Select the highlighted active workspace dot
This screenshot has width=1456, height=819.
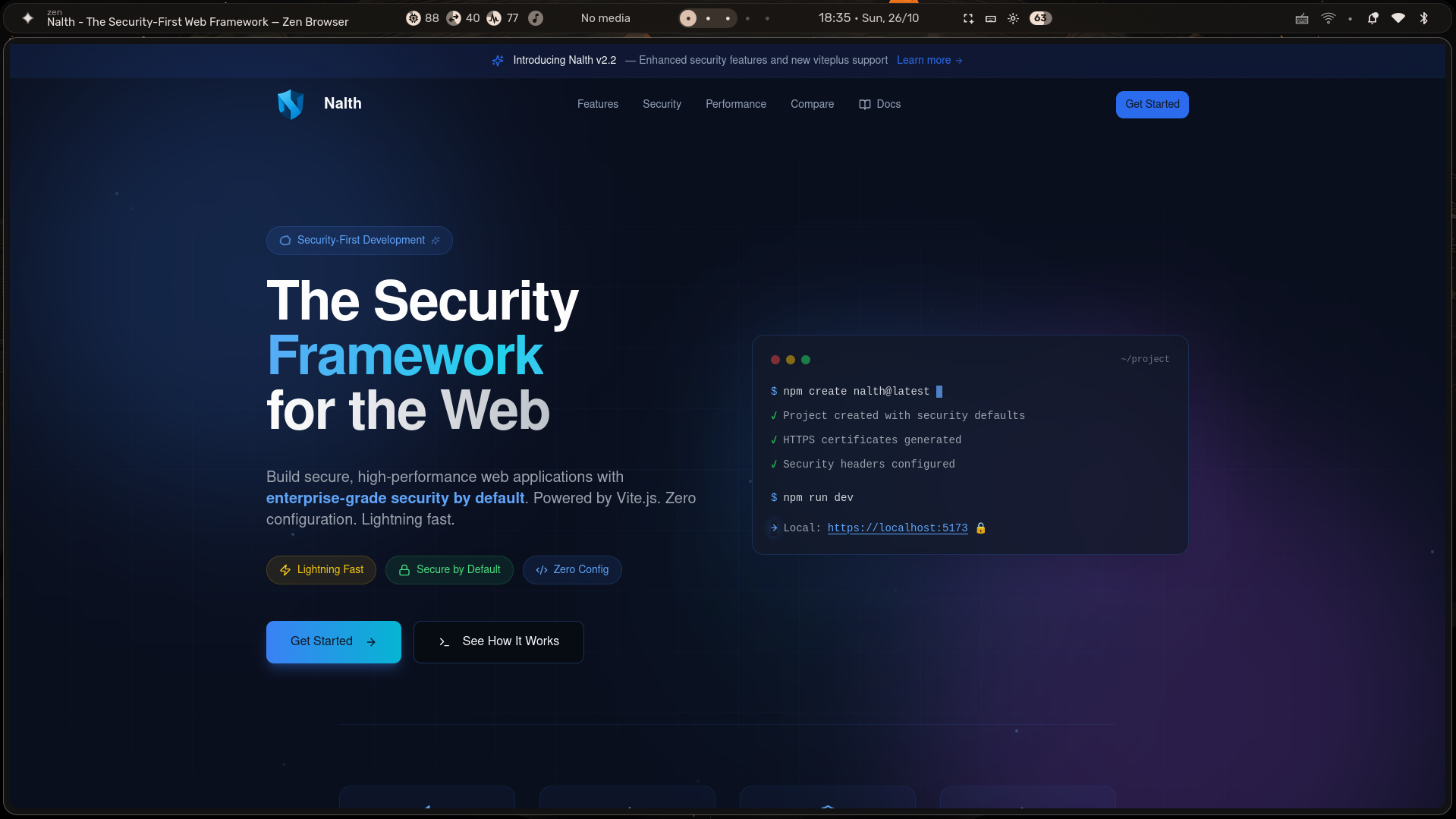coord(688,18)
